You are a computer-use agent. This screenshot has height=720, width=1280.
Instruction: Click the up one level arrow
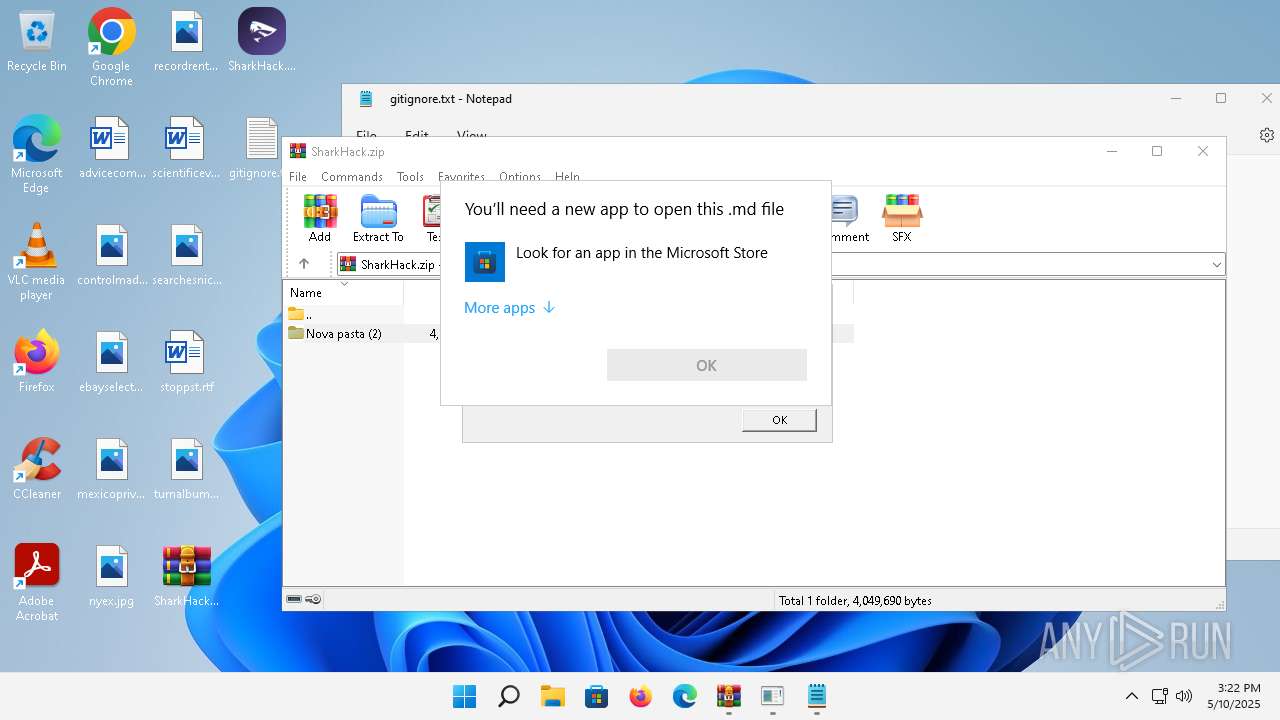tap(304, 264)
